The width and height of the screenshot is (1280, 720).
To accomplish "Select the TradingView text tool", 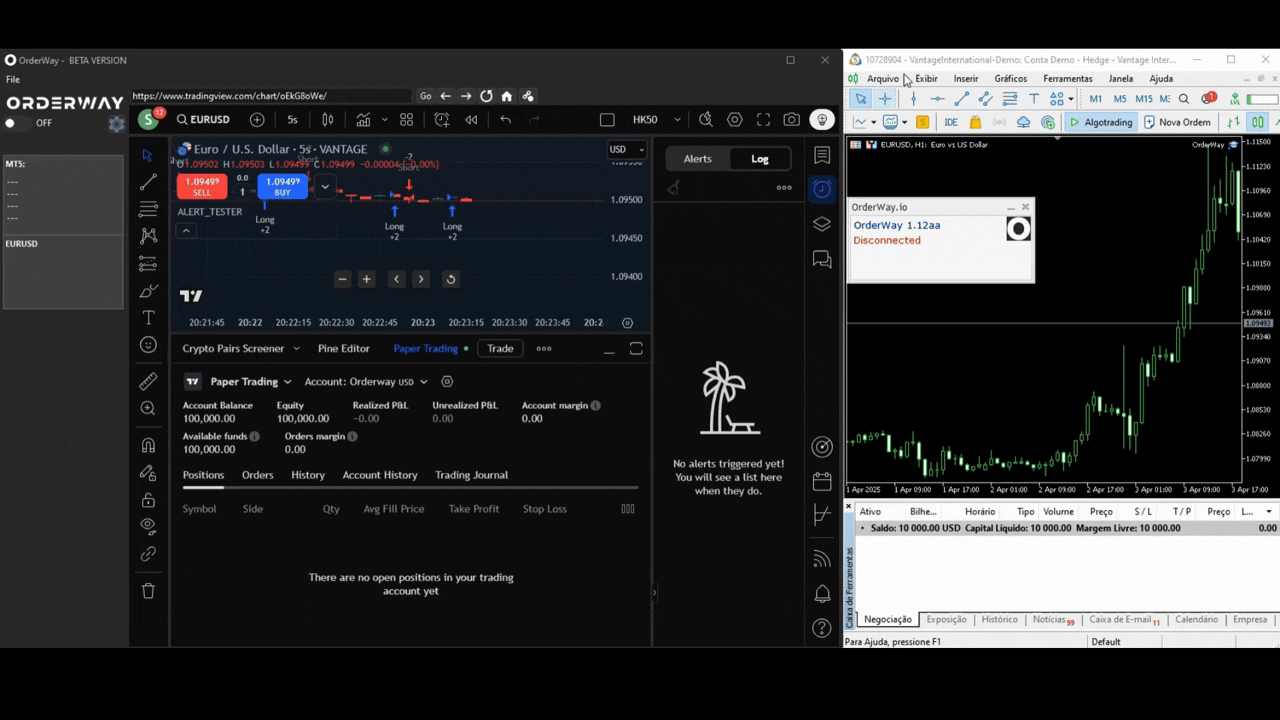I will point(148,318).
